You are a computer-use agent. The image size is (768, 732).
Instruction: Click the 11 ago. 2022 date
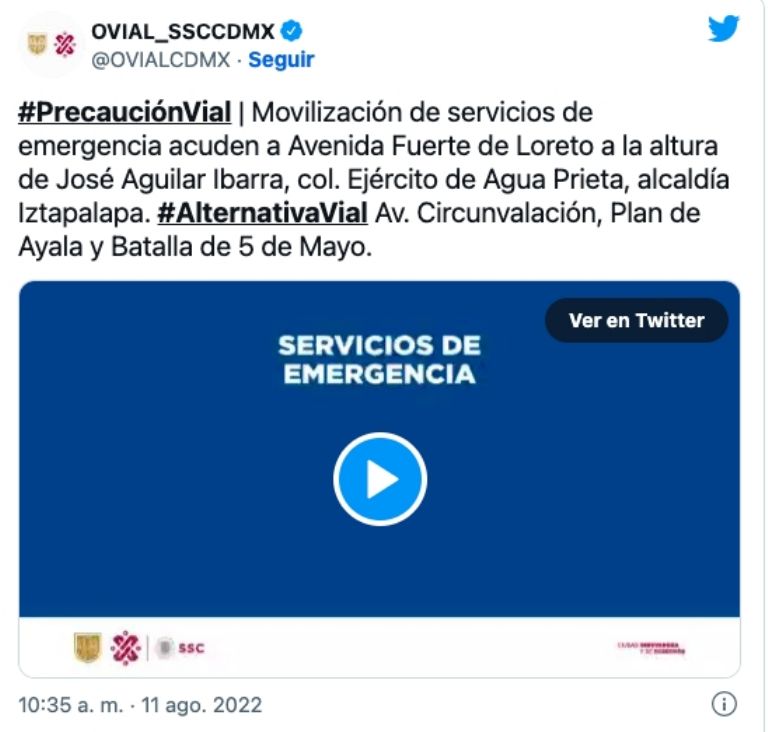click(202, 705)
